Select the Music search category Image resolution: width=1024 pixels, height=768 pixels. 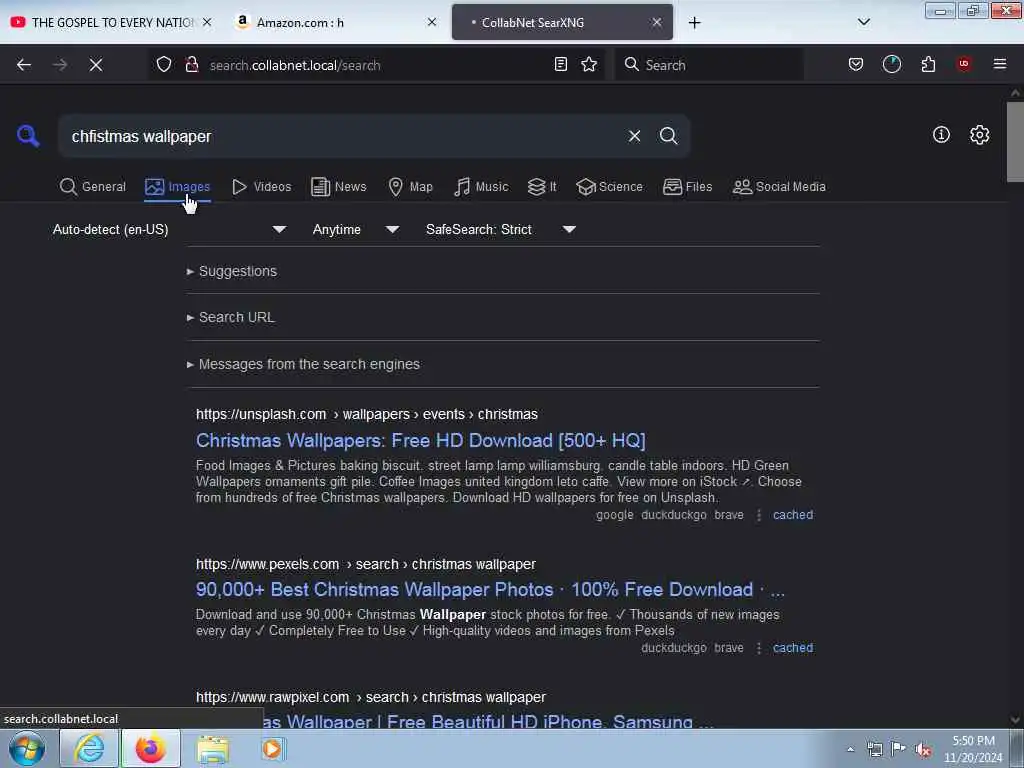tap(481, 187)
